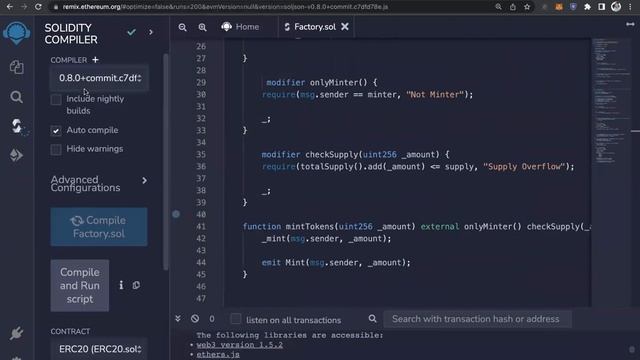Open the compiler version 0.8.0 dropdown
Screen dimensions: 640x360
coord(100,78)
